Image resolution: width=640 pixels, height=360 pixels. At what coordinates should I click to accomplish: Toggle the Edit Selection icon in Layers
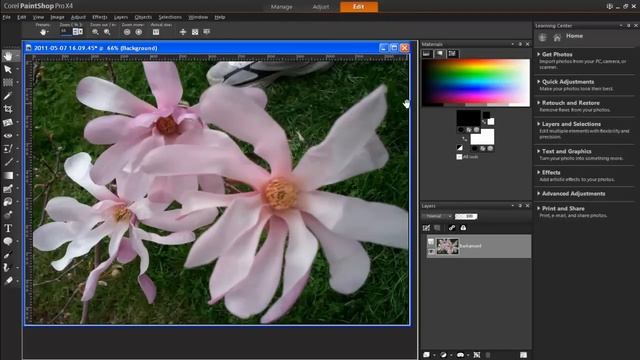426,228
